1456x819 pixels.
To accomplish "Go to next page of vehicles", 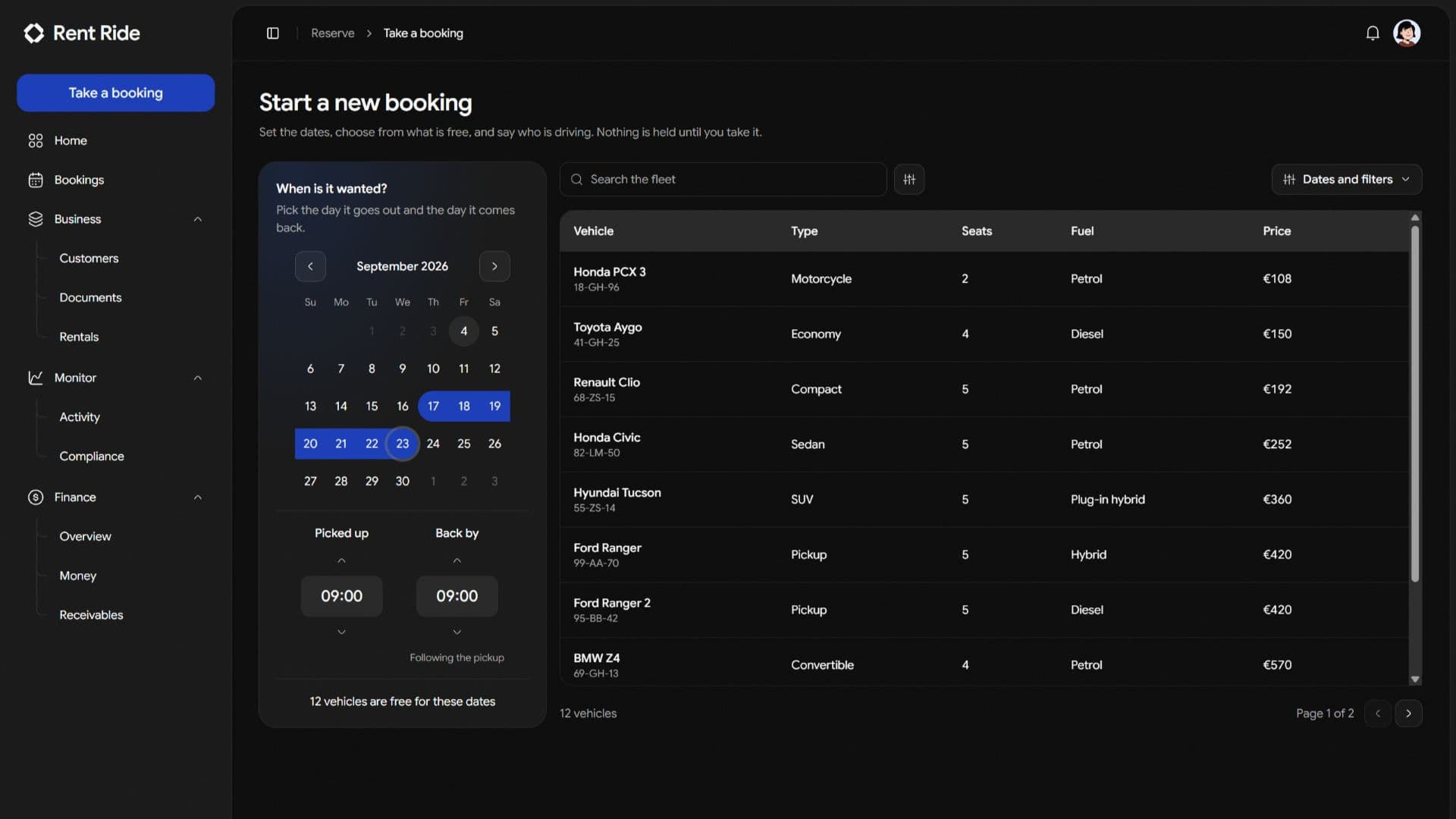I will coord(1408,714).
